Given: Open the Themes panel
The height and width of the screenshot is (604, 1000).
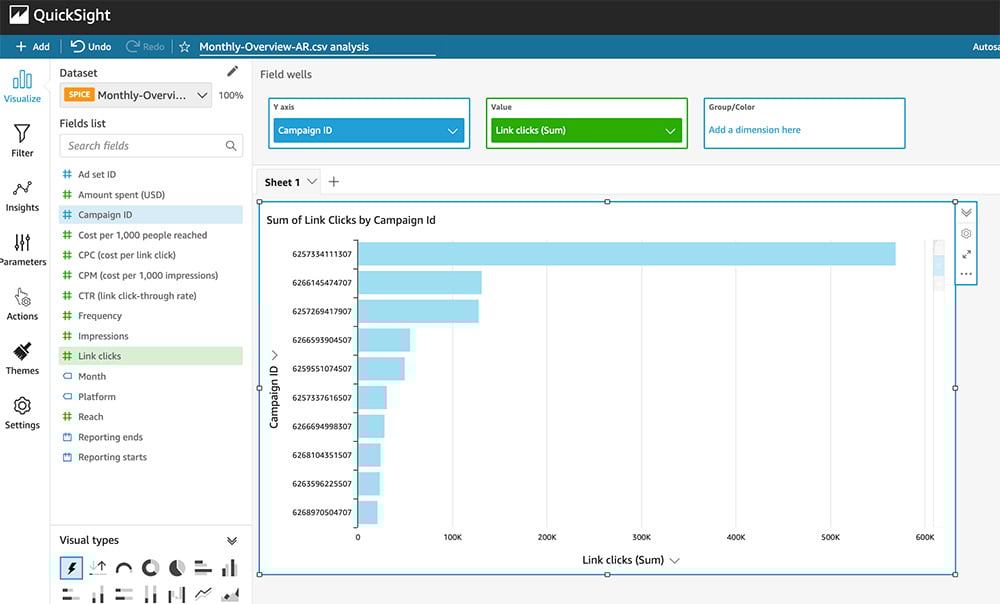Looking at the screenshot, I should pos(22,358).
